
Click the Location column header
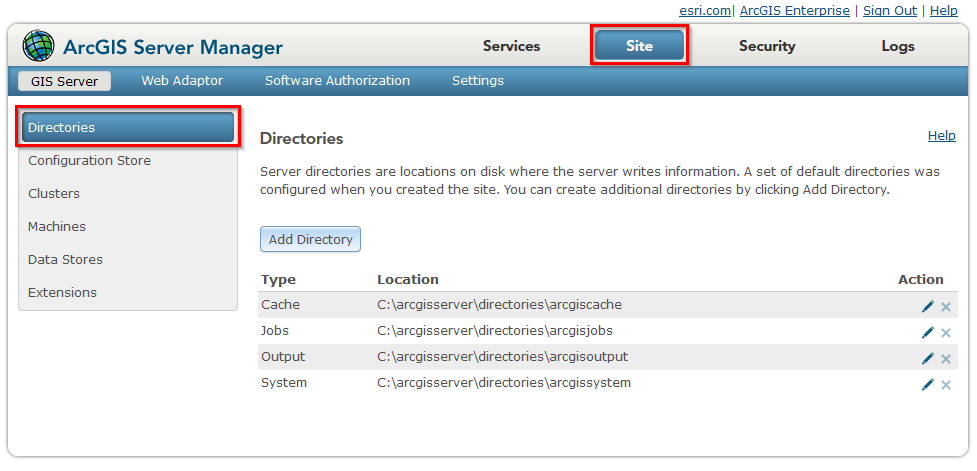coord(407,279)
